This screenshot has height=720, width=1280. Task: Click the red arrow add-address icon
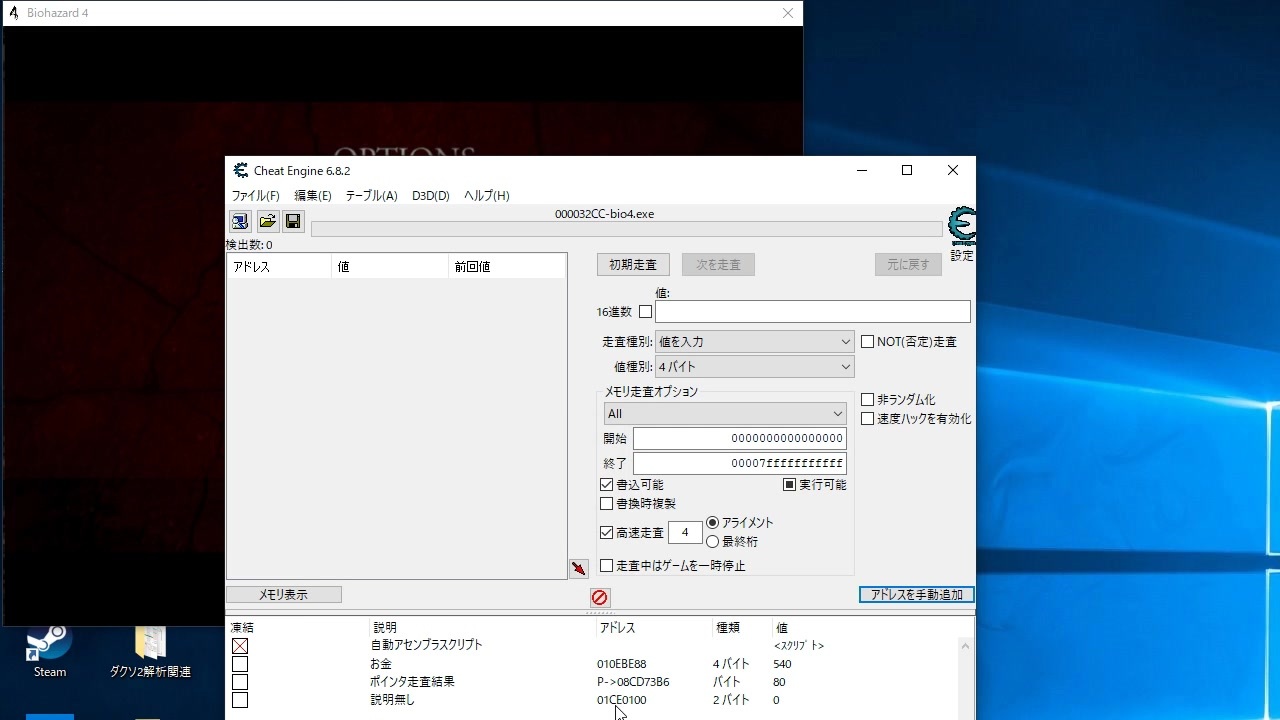click(579, 568)
